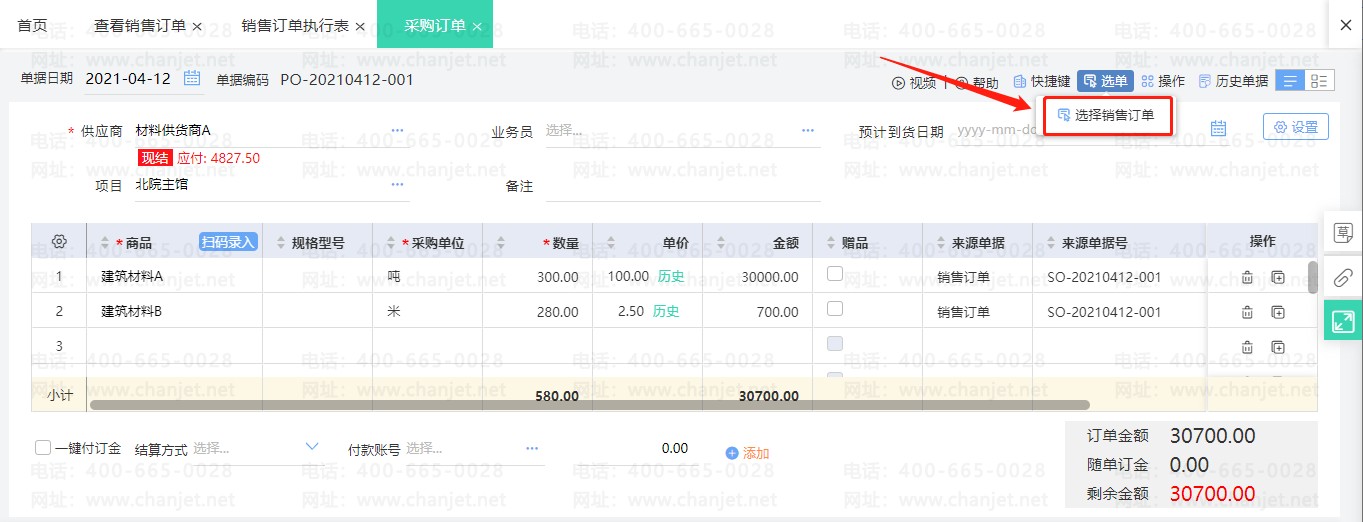Open table column settings gear icon
1363x522 pixels.
59,242
